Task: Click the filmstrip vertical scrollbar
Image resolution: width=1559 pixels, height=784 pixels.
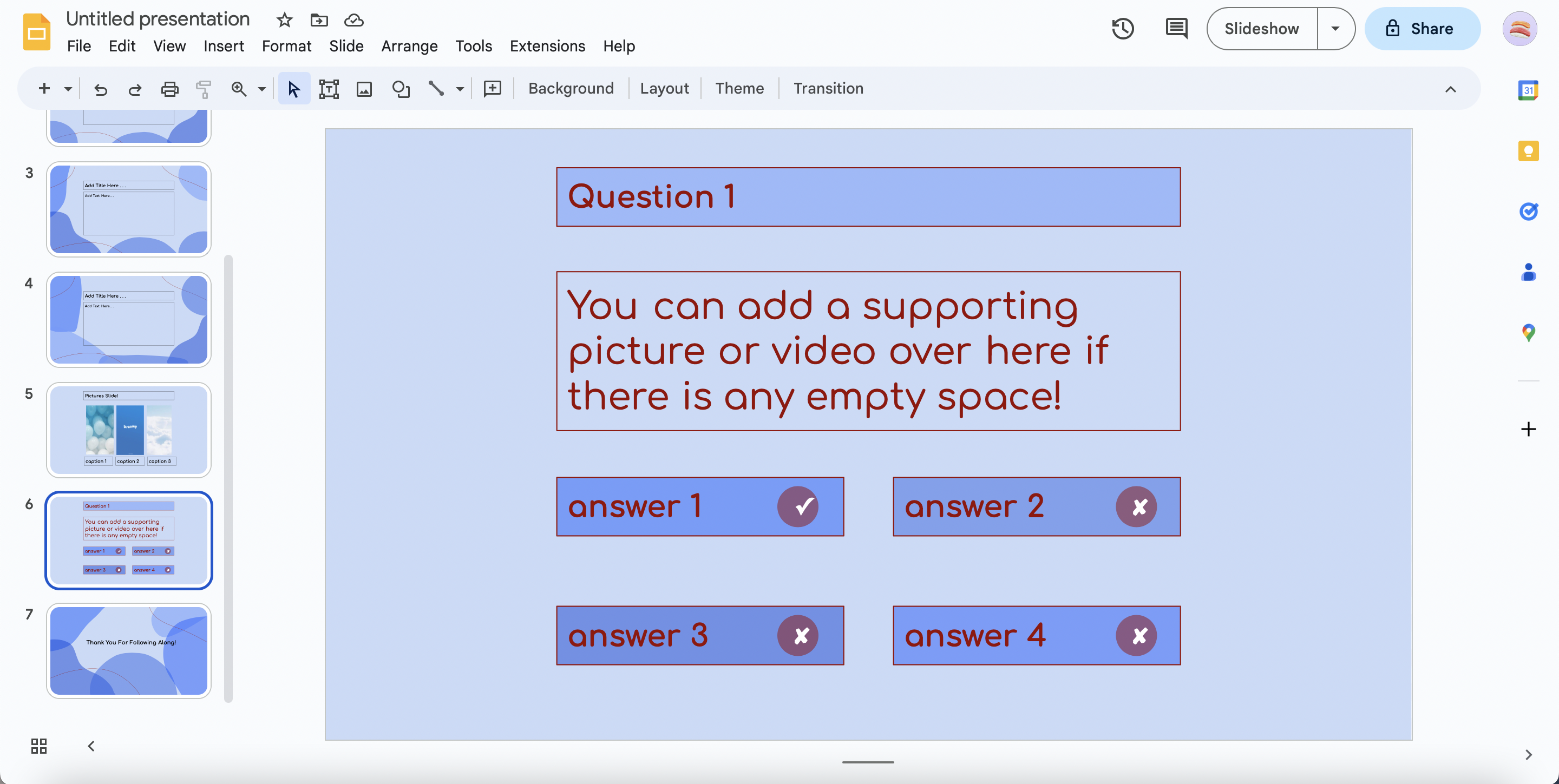Action: click(228, 478)
